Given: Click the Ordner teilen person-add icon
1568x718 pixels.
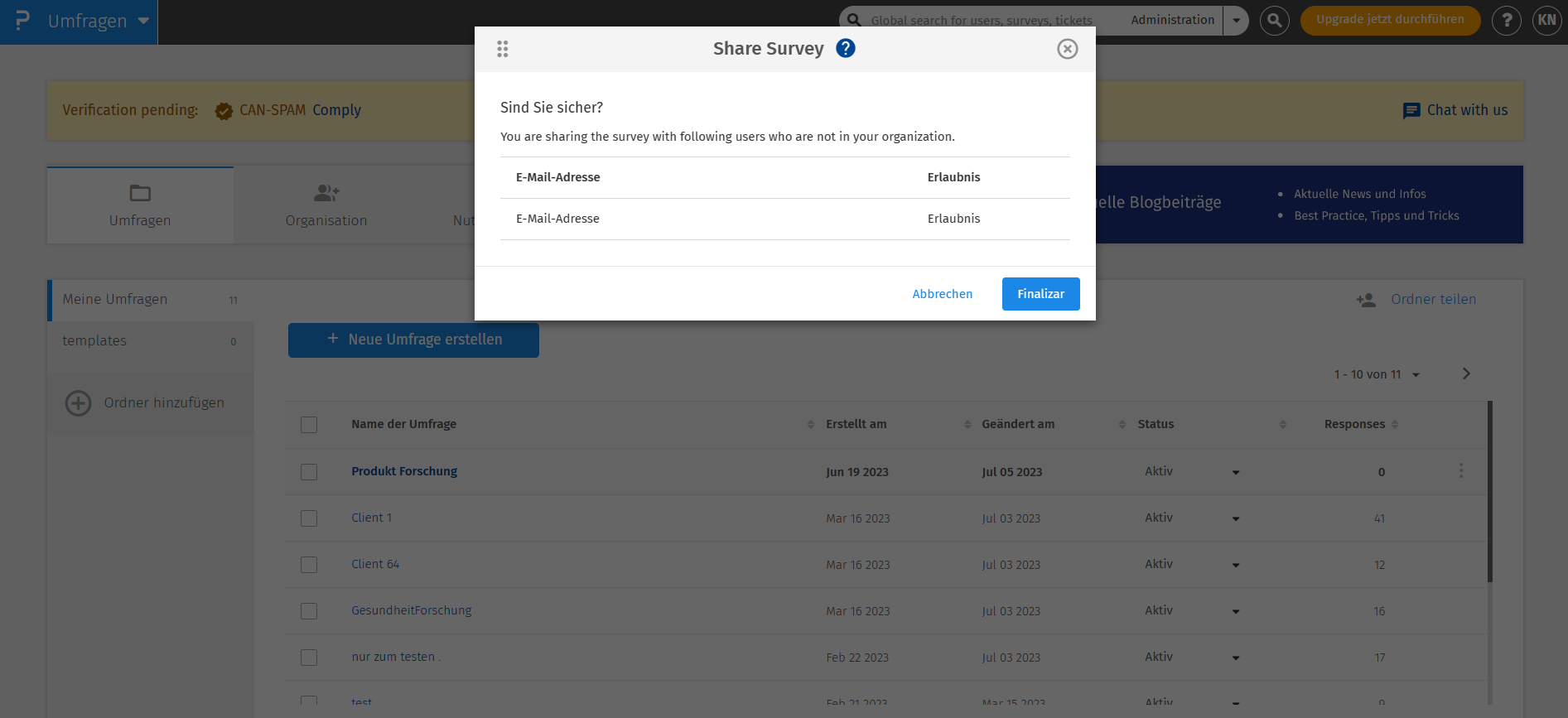Looking at the screenshot, I should coord(1366,300).
